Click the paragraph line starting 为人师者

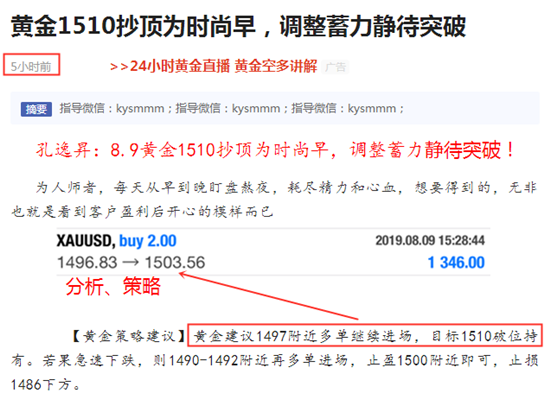coord(286,187)
